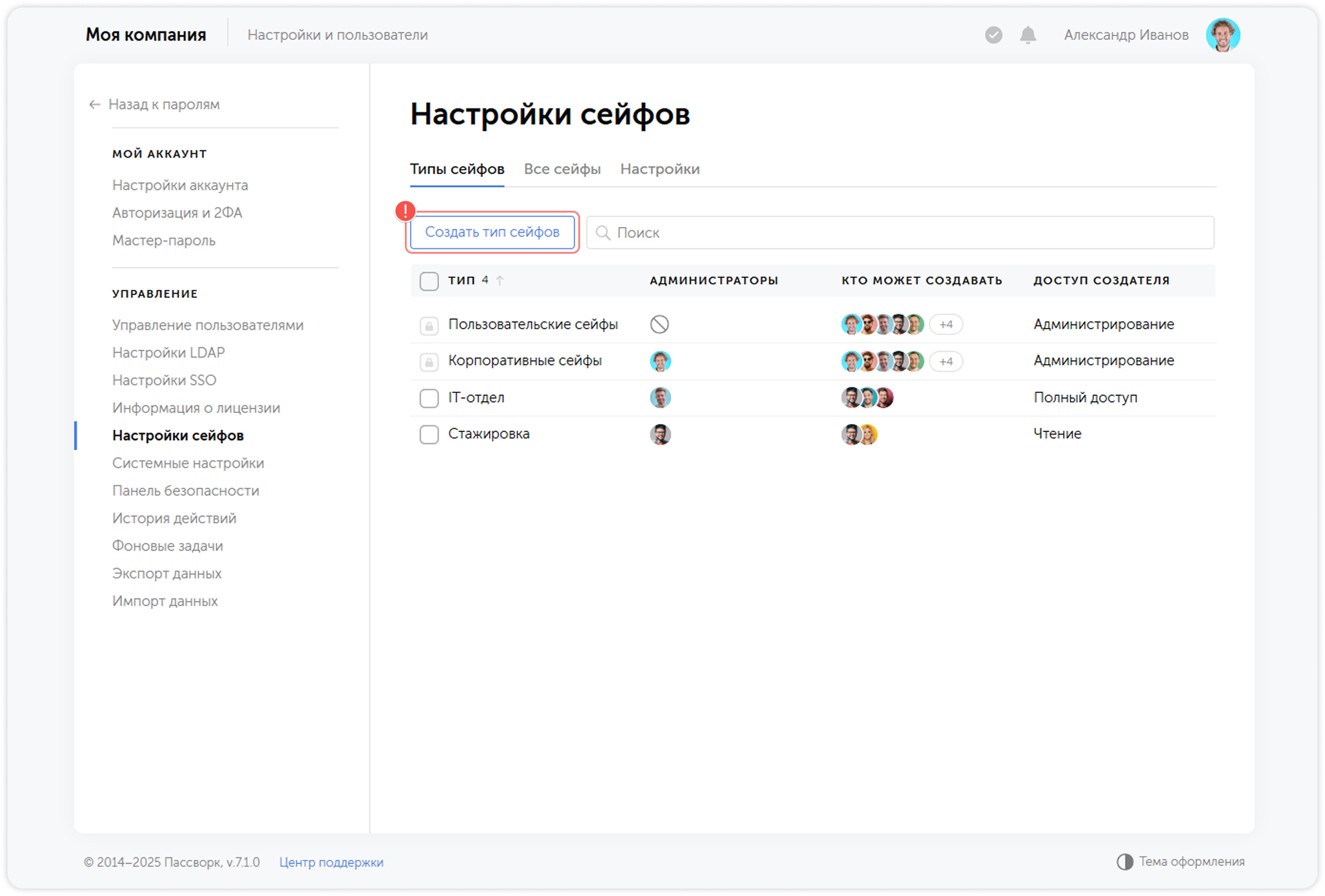This screenshot has height=896, width=1325.
Task: Click creator avatars in Пользовательские сейфы row
Action: pos(883,324)
